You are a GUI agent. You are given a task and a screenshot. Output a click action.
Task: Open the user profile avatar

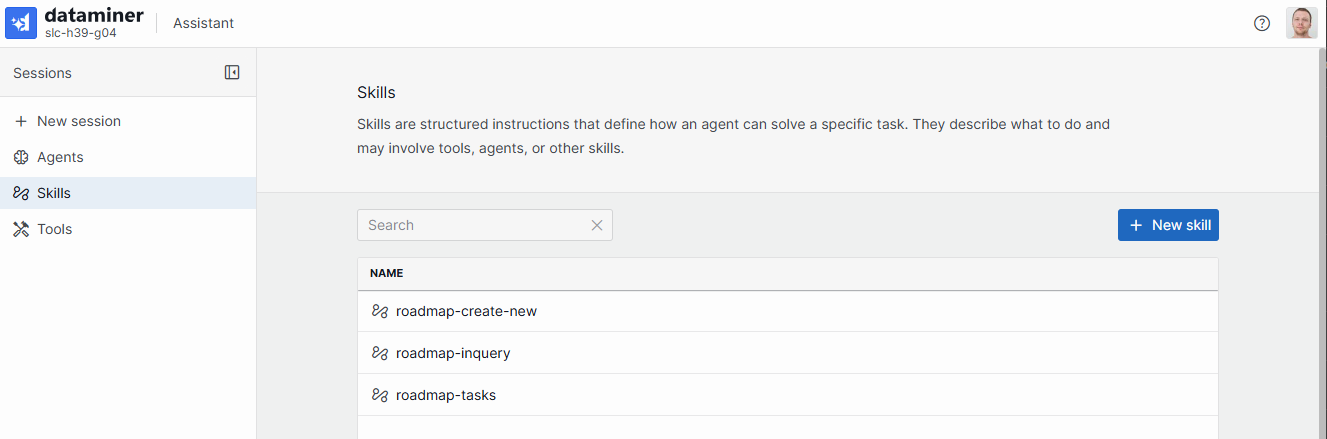[1301, 23]
